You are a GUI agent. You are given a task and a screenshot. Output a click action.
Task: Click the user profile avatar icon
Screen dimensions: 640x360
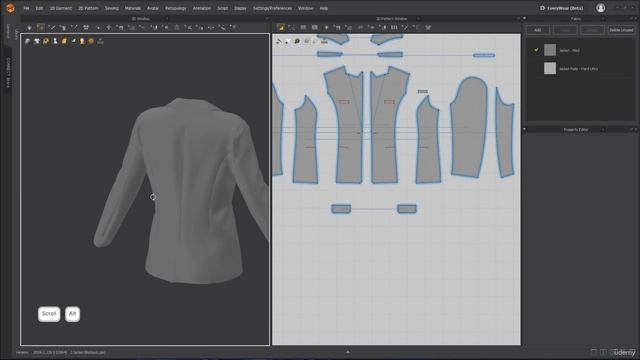coord(600,8)
